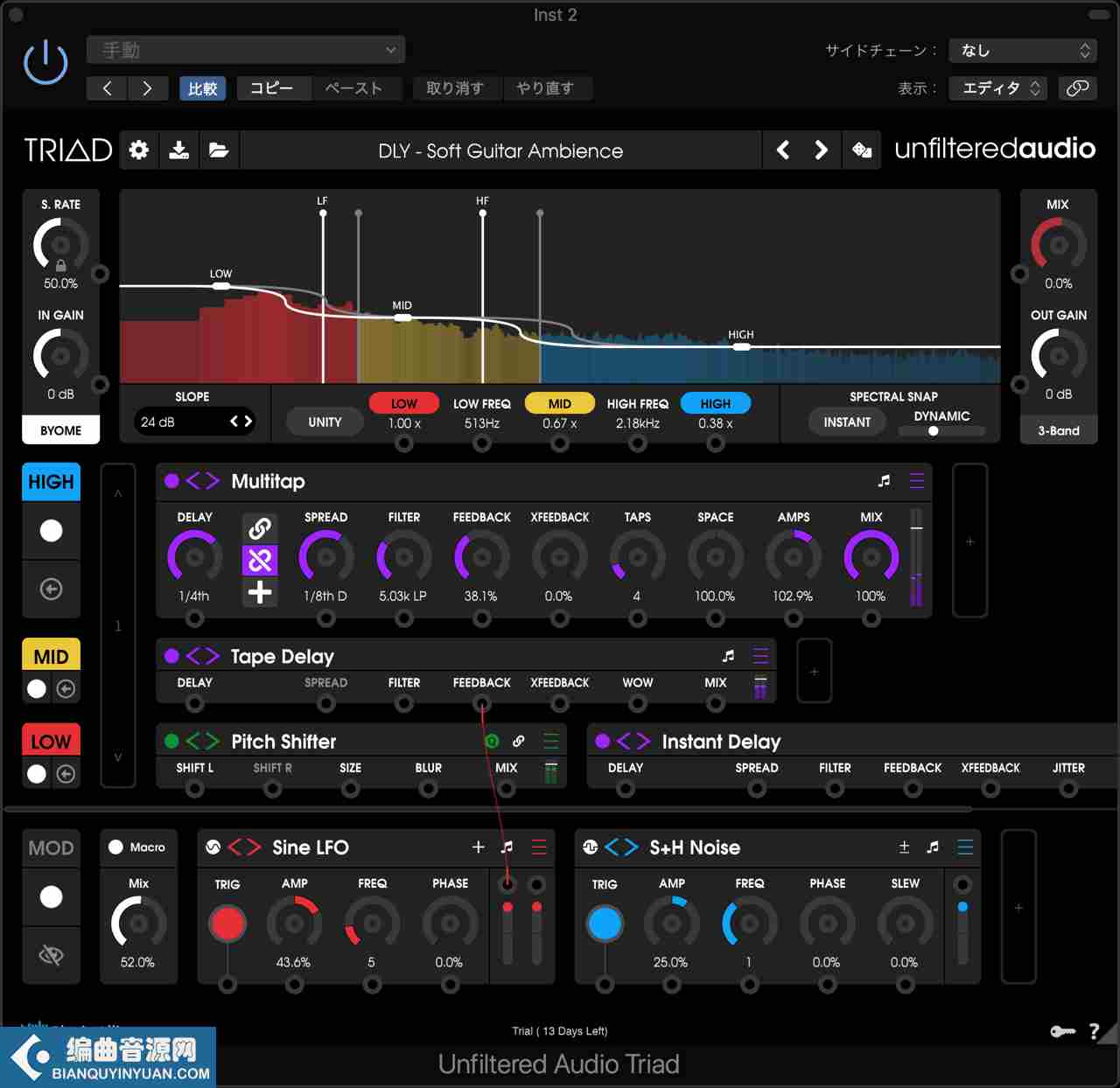Screen dimensions: 1120x1088
Task: Click the コピー copy button
Action: pyautogui.click(x=272, y=88)
